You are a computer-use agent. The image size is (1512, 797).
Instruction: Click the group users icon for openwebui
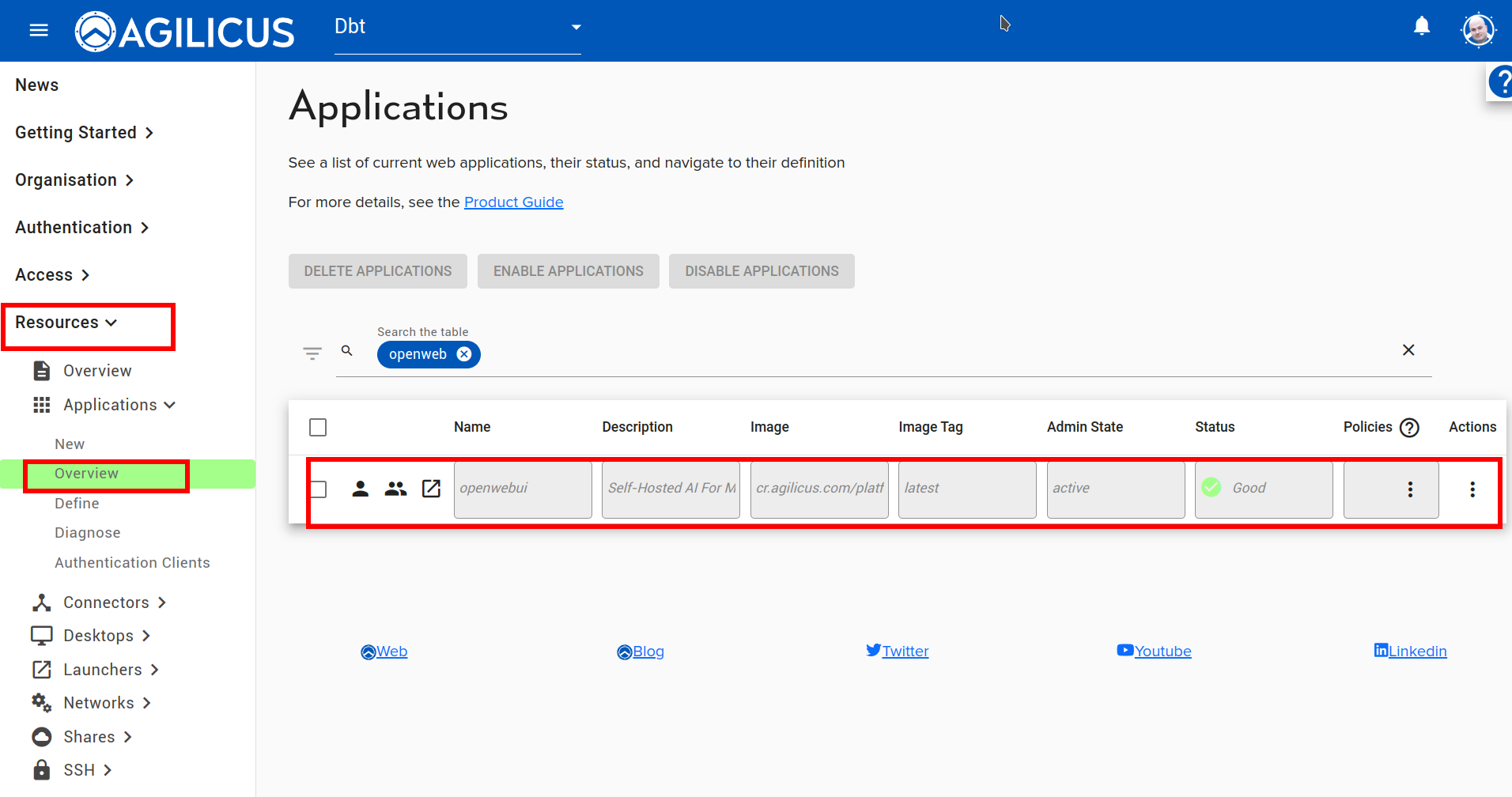pos(395,489)
